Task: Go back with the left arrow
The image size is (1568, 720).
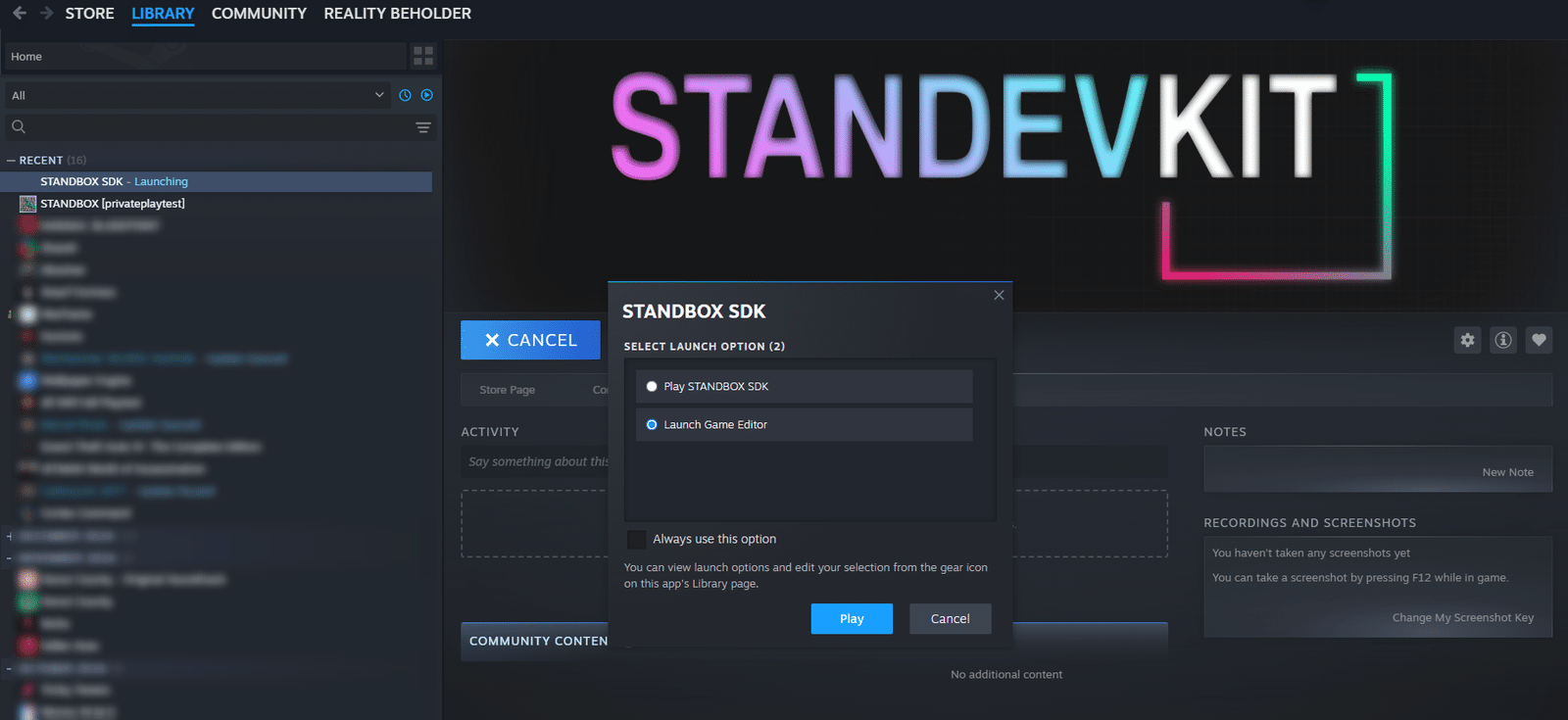Action: click(x=20, y=13)
